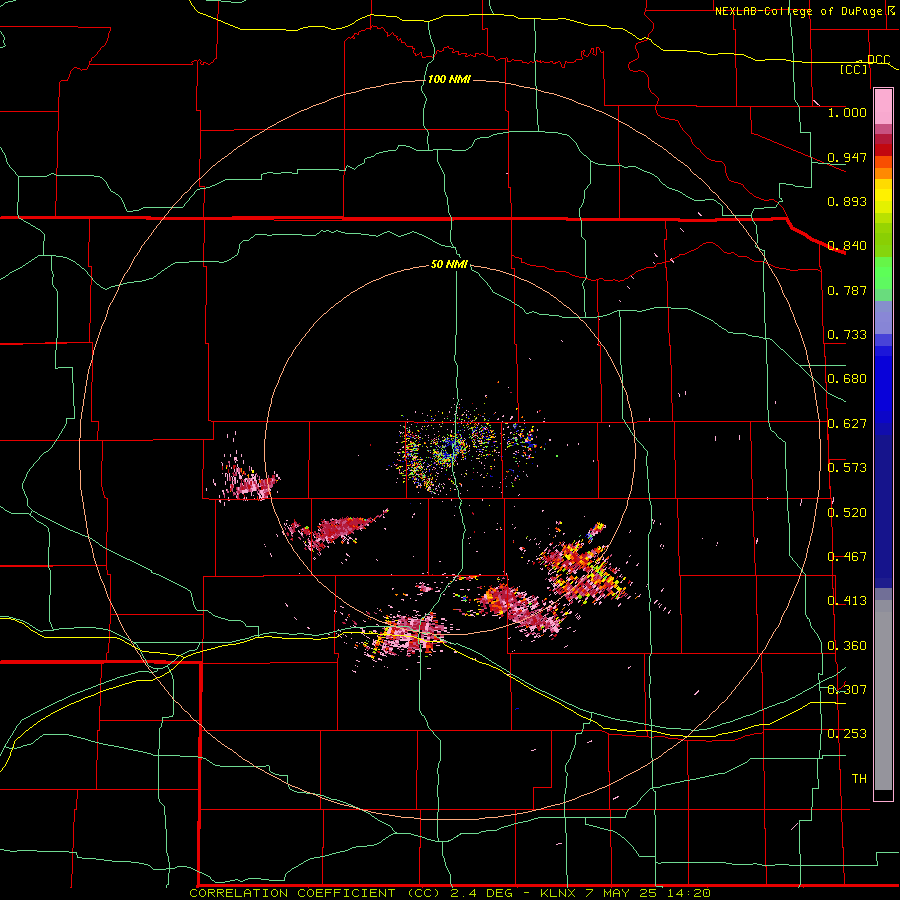Click the 0.360 scale value

(847, 646)
